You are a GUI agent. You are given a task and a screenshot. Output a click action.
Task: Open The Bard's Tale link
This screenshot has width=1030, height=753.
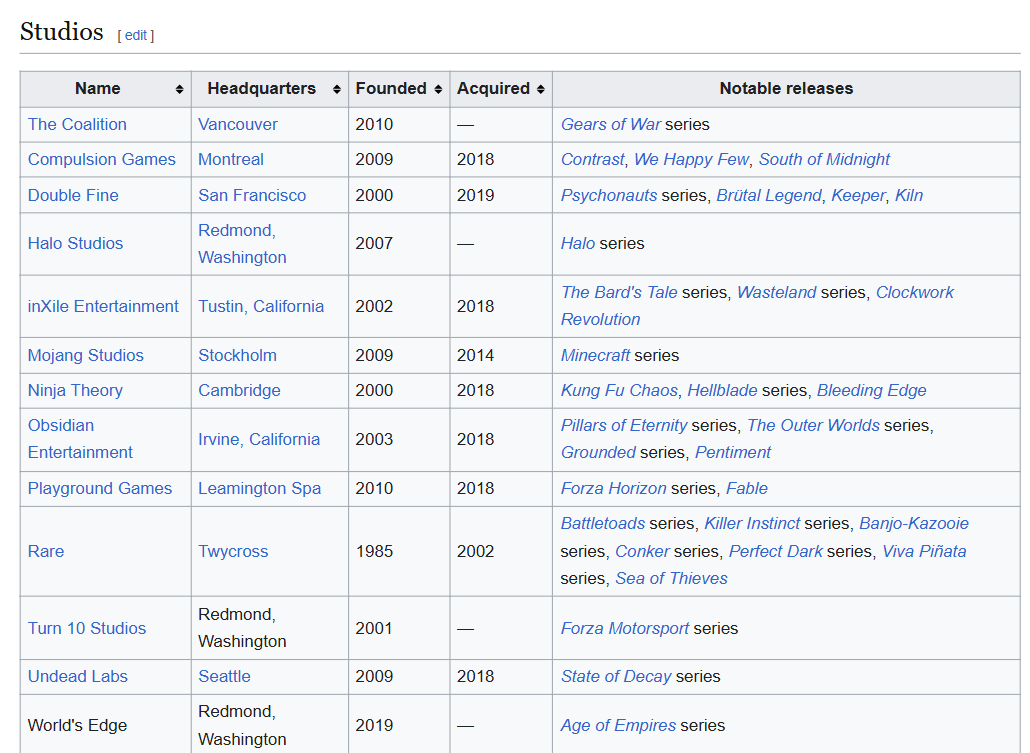click(x=619, y=292)
